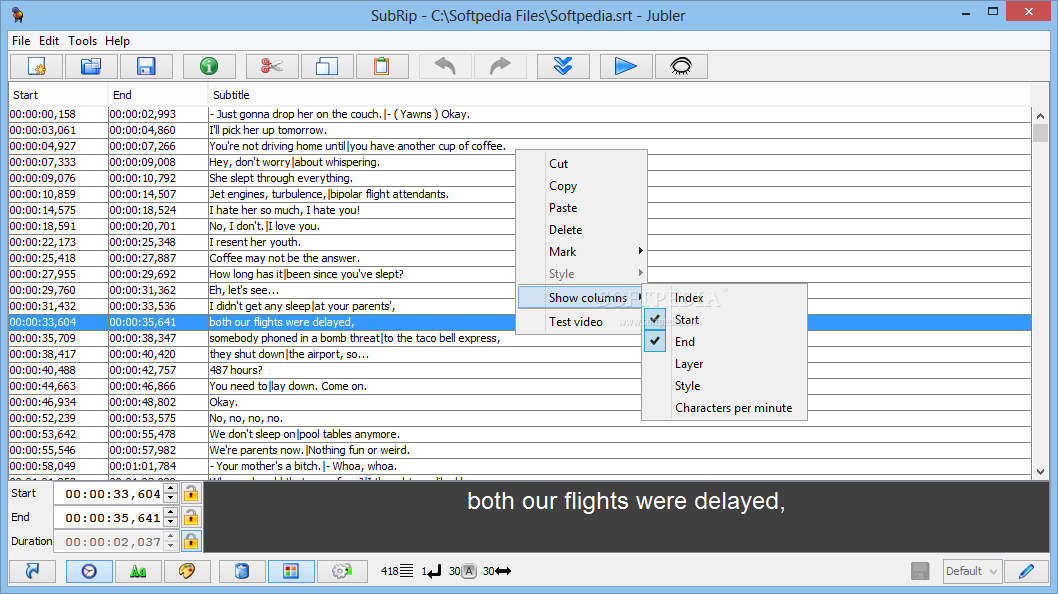
Task: Undo the last action
Action: pos(445,66)
